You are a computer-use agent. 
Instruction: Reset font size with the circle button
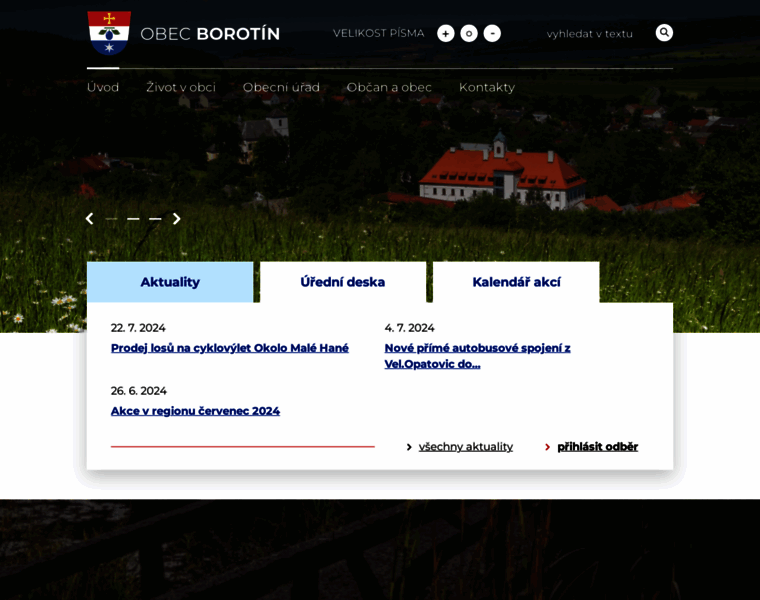[x=469, y=33]
